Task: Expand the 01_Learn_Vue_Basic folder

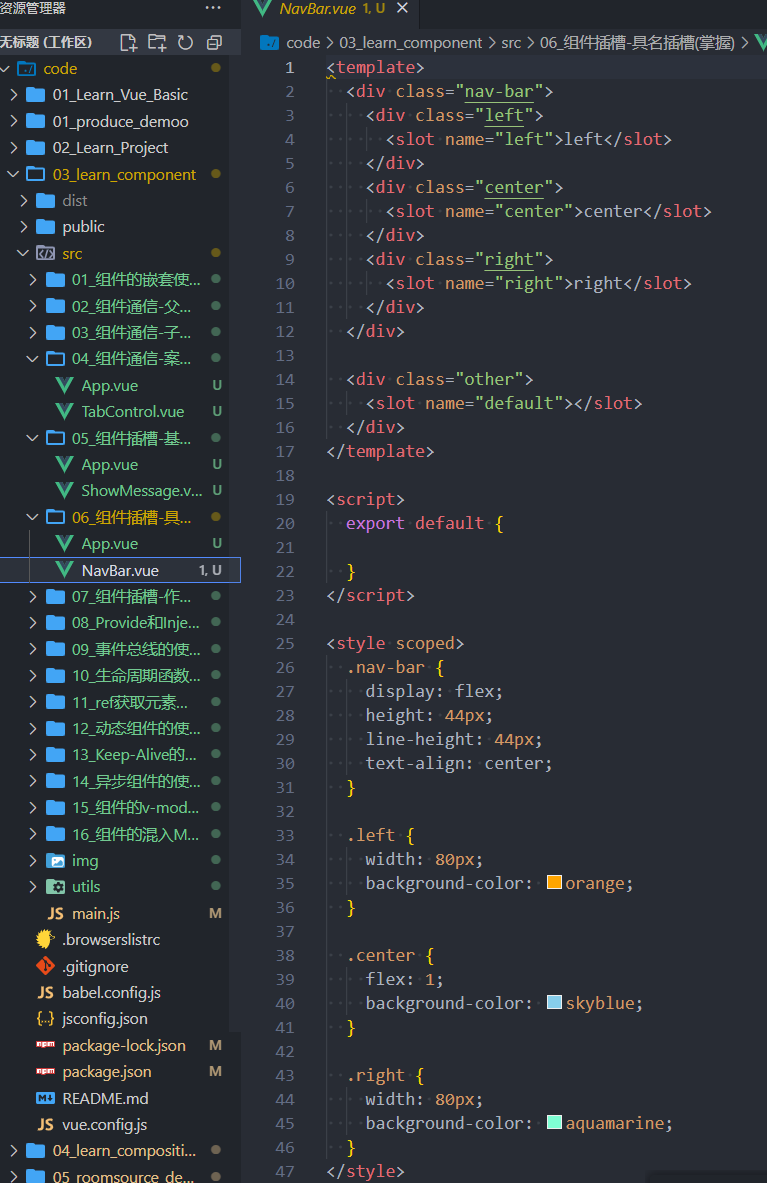Action: pyautogui.click(x=14, y=94)
